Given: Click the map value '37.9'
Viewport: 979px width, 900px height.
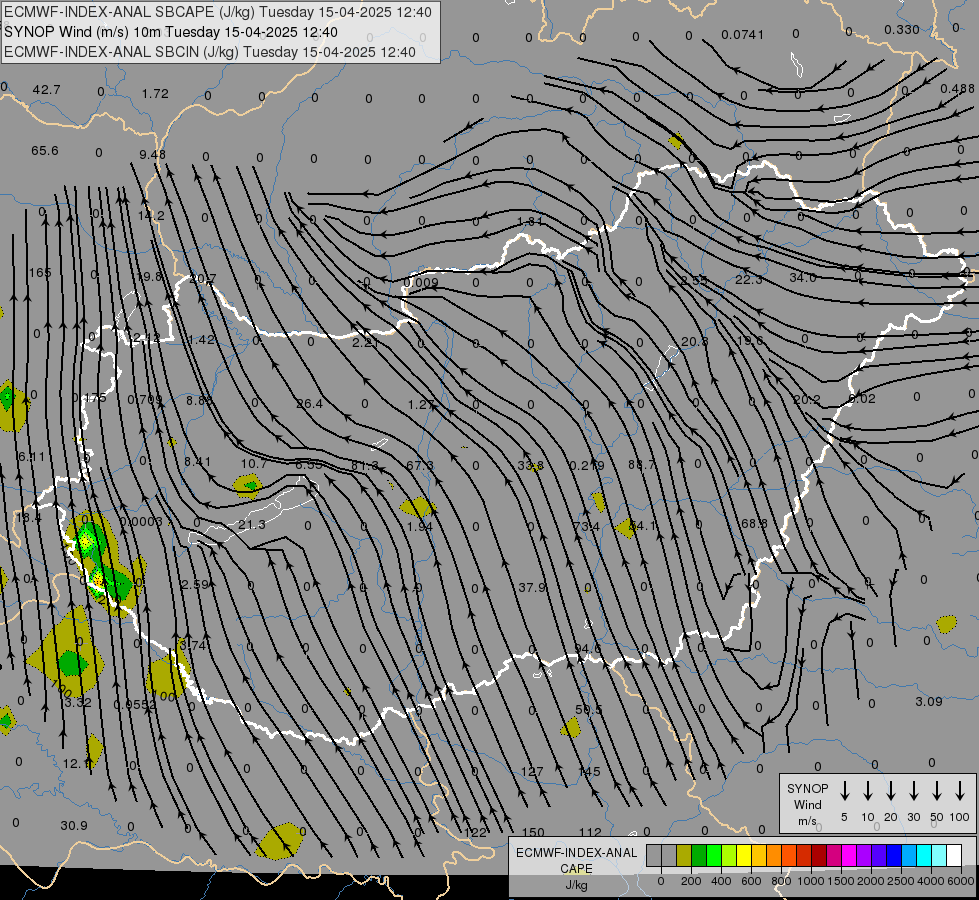Looking at the screenshot, I should pyautogui.click(x=532, y=587).
